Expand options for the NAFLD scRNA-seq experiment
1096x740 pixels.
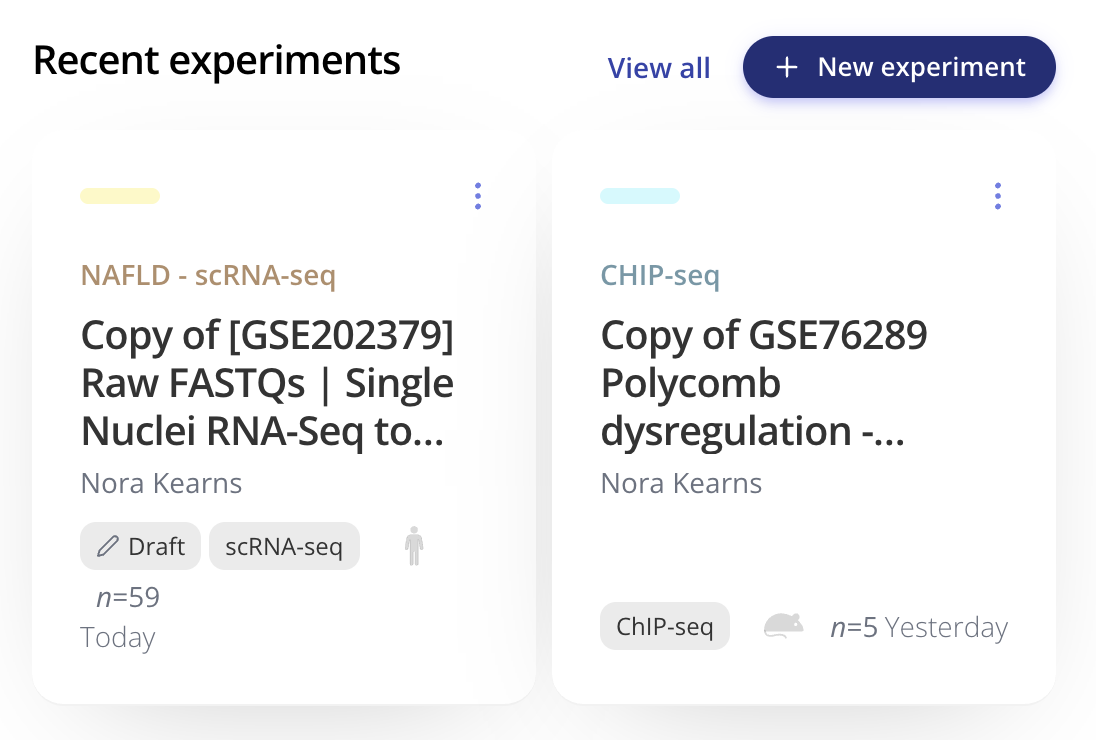[x=478, y=196]
